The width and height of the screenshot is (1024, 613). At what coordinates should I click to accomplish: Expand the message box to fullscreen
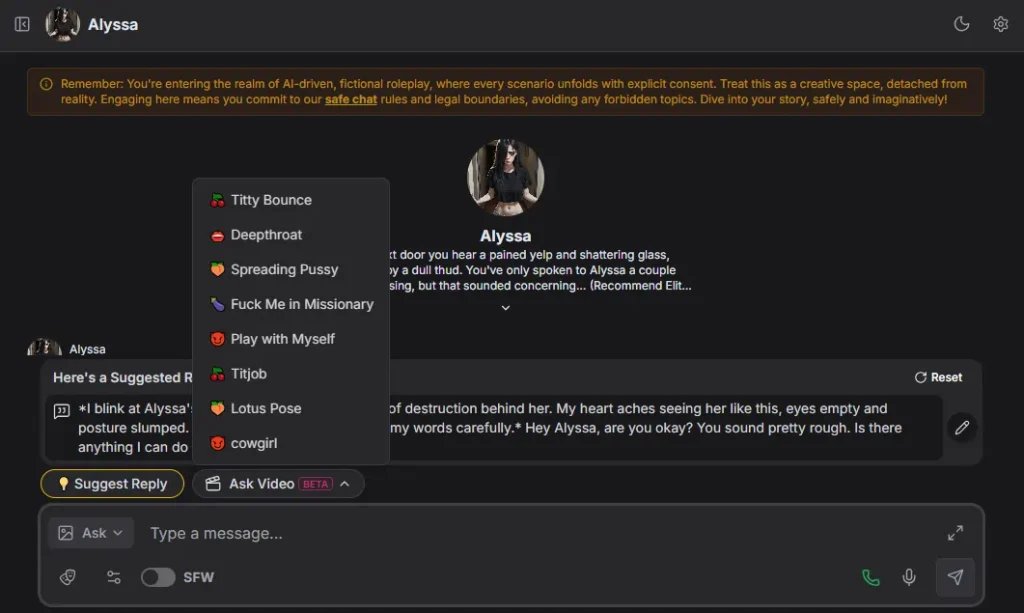click(x=955, y=533)
